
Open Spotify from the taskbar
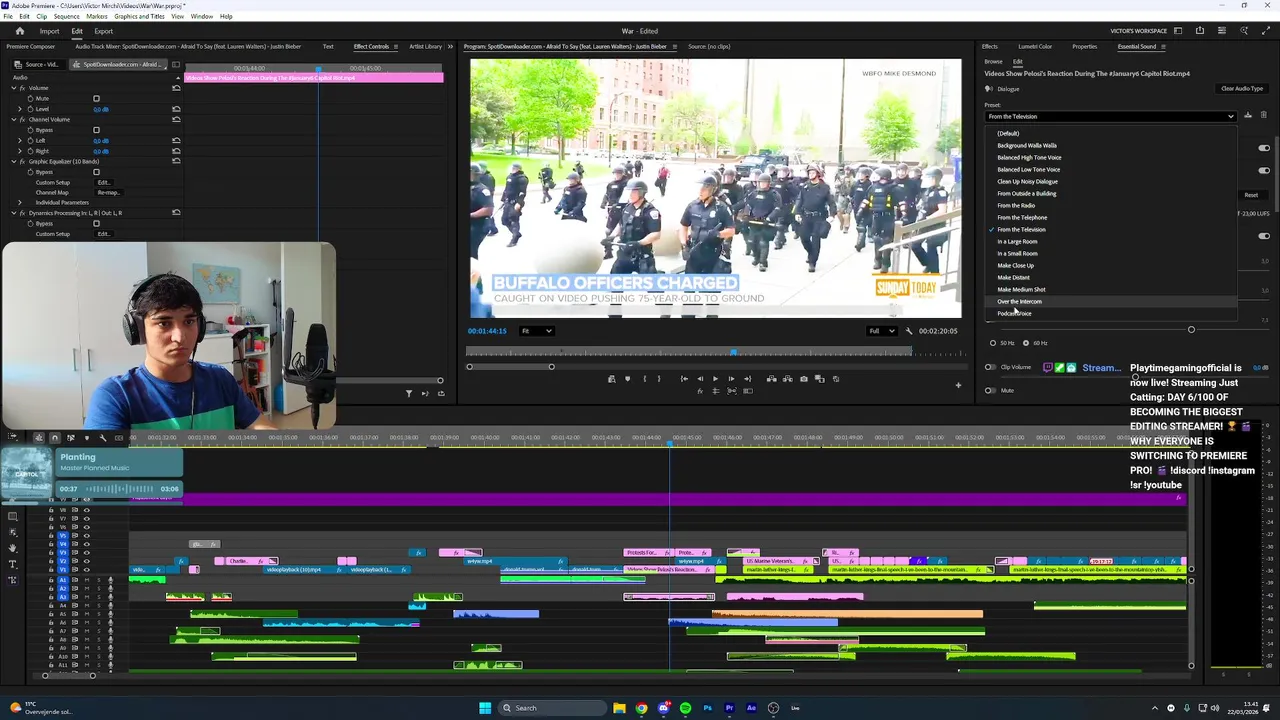pos(685,708)
